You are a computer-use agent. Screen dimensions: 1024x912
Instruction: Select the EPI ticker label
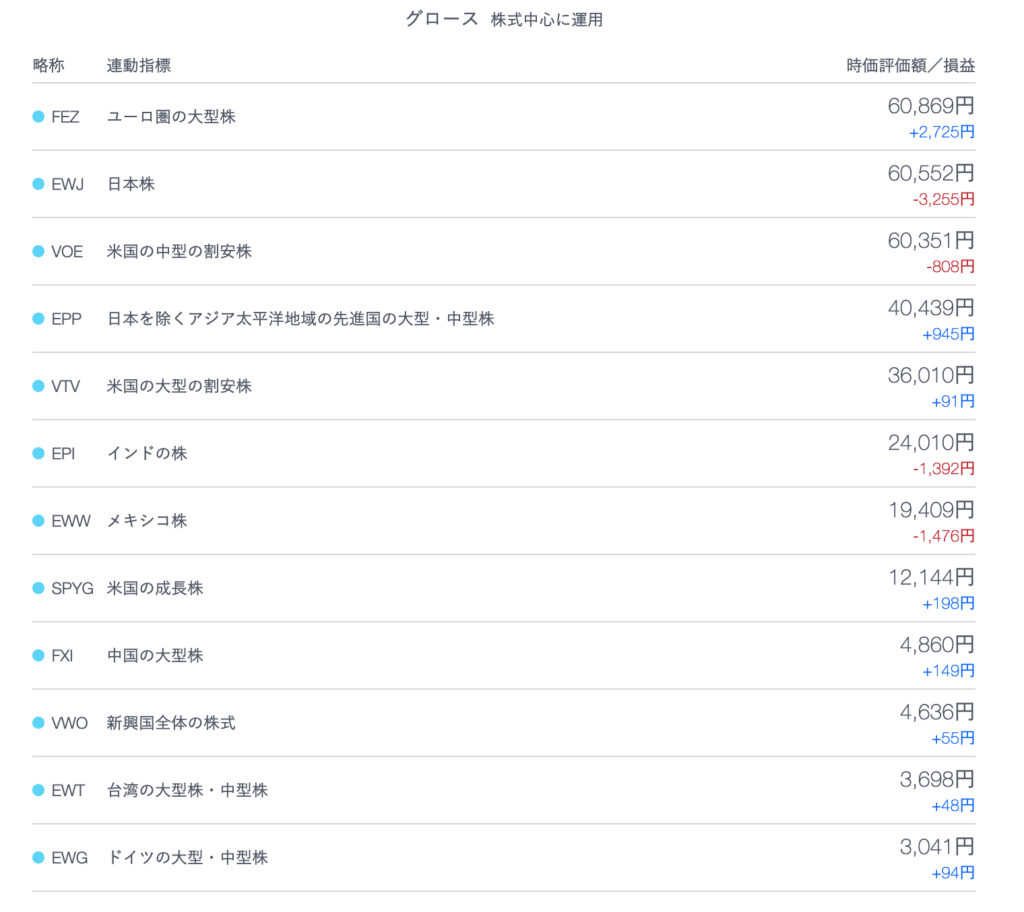click(x=63, y=453)
